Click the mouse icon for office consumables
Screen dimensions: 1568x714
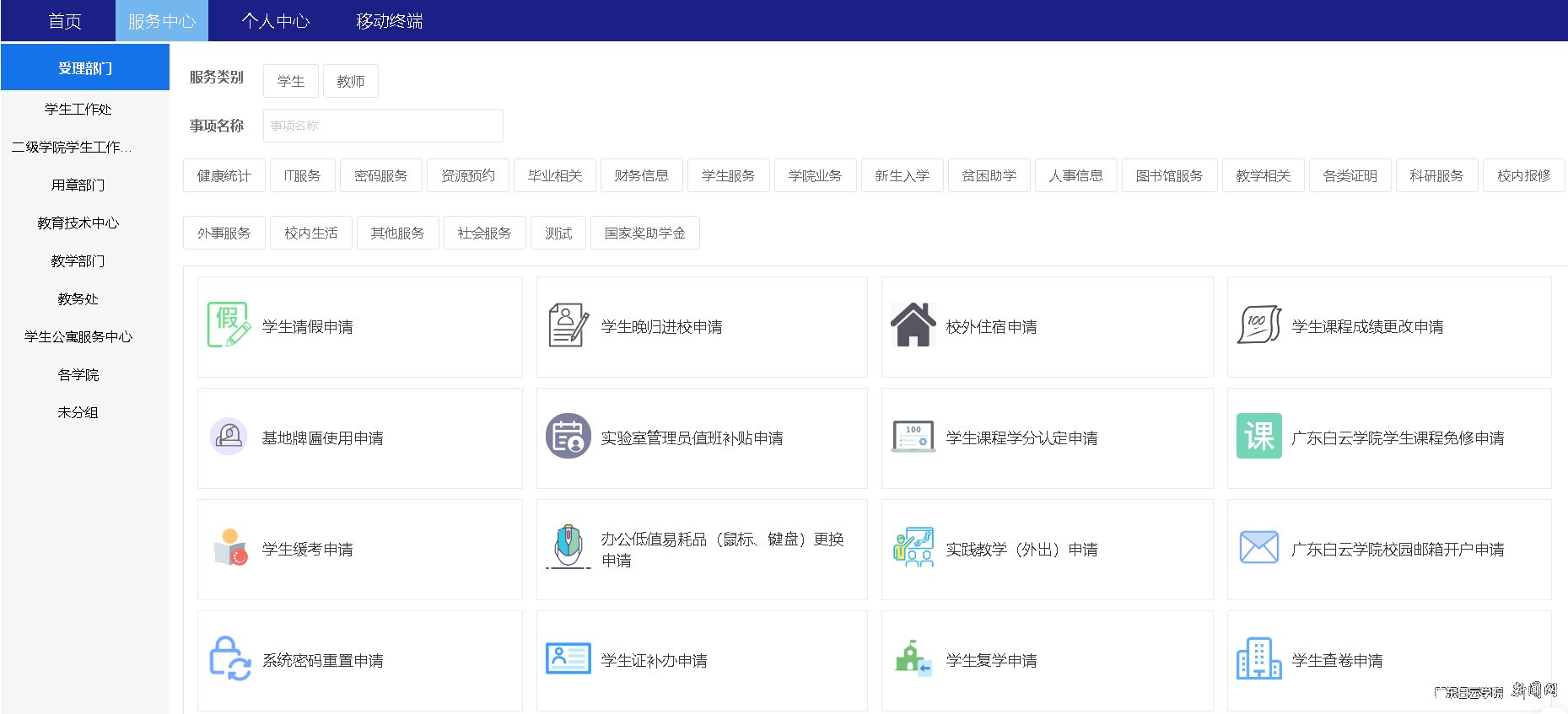pyautogui.click(x=568, y=547)
